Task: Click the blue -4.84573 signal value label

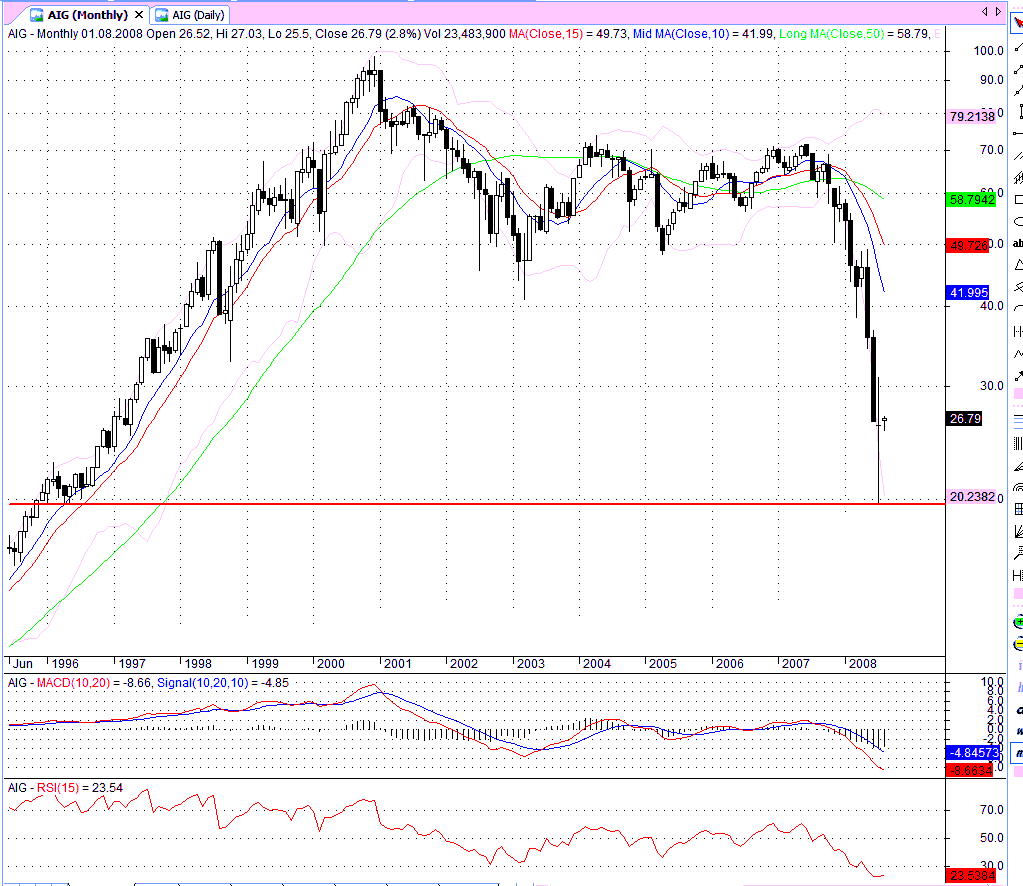Action: pyautogui.click(x=973, y=753)
